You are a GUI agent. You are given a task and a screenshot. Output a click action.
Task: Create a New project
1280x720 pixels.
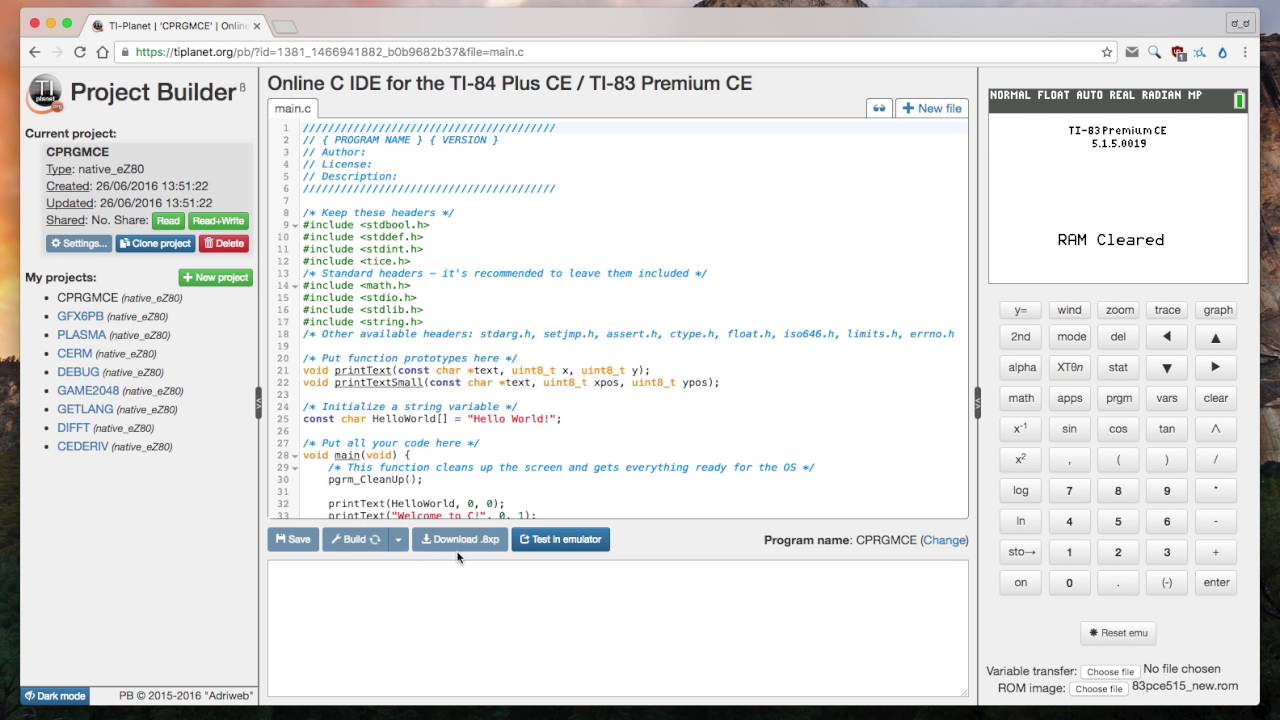[x=215, y=277]
